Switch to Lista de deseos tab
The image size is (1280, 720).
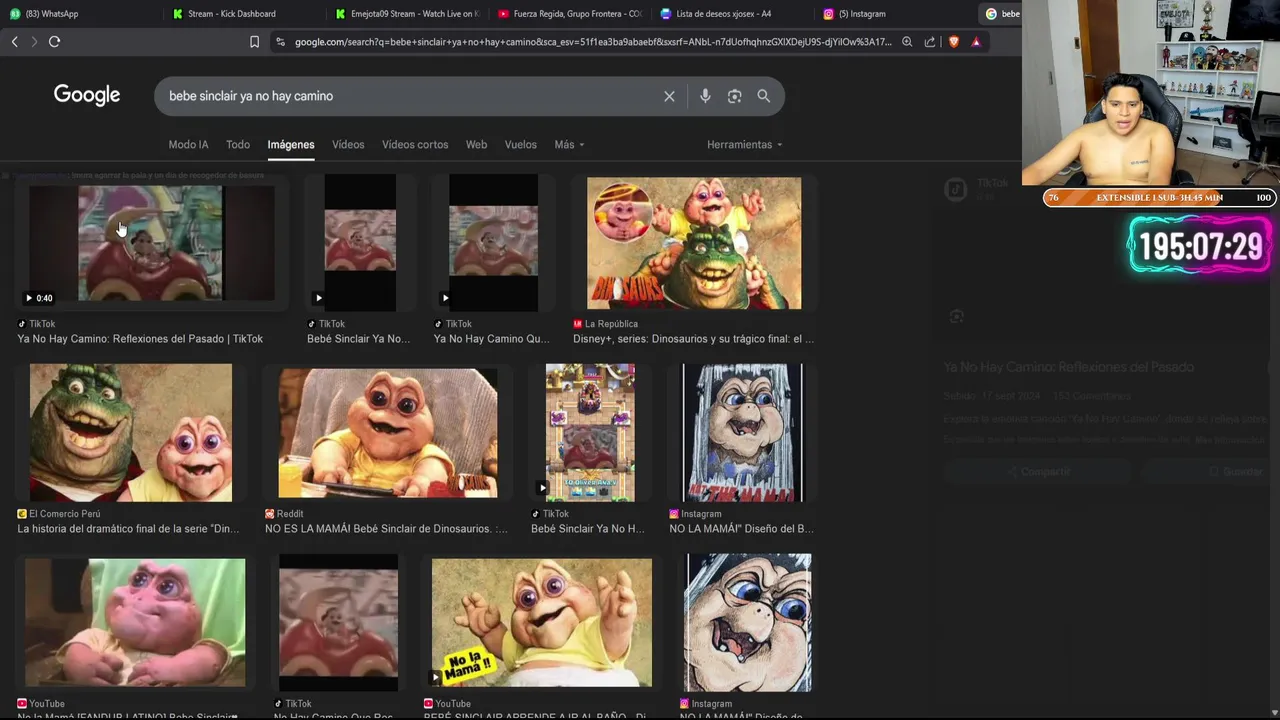click(x=731, y=14)
